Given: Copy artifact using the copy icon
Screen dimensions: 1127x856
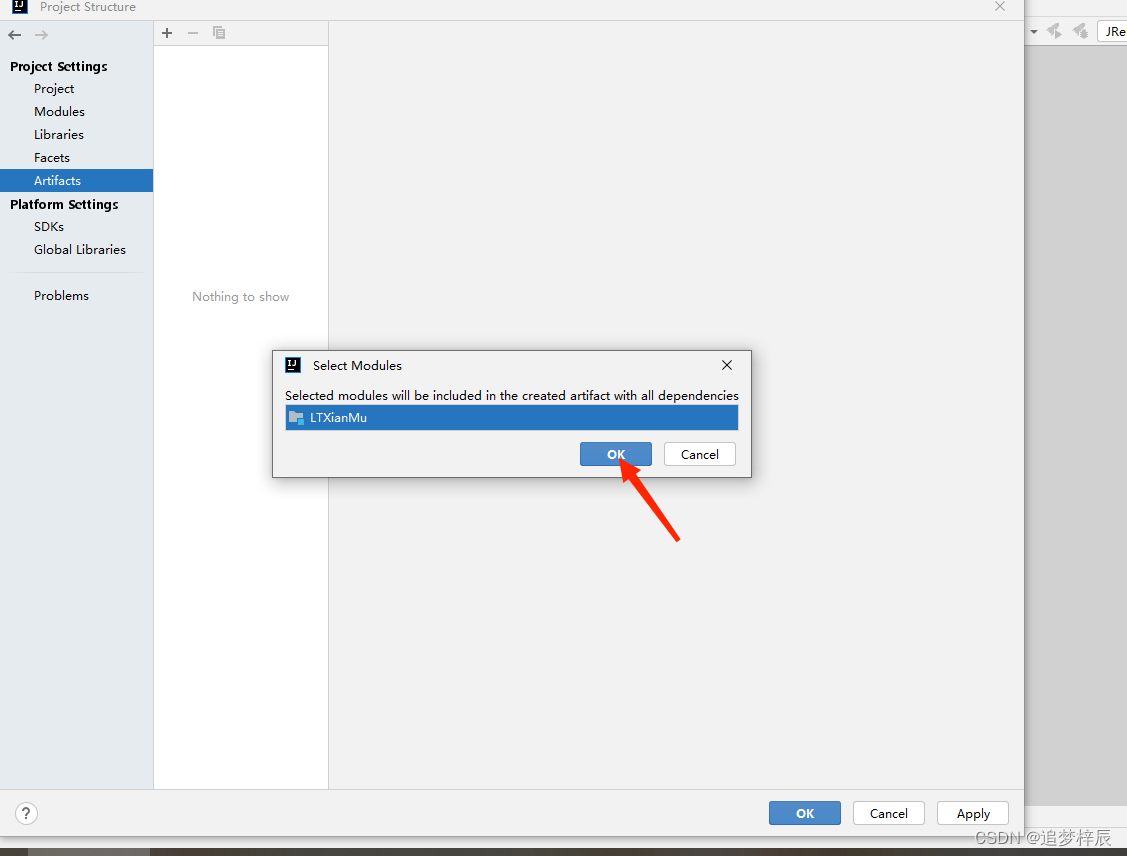Looking at the screenshot, I should [x=218, y=33].
